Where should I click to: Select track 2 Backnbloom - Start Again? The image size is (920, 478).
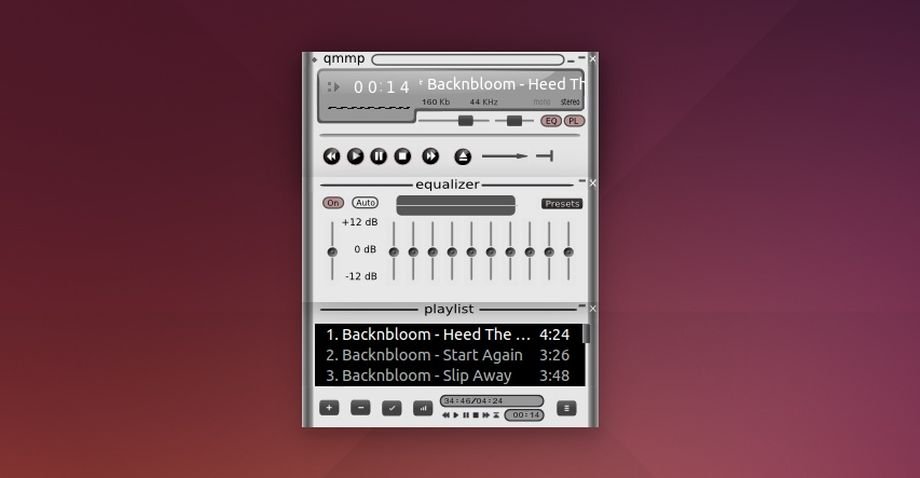(x=432, y=355)
